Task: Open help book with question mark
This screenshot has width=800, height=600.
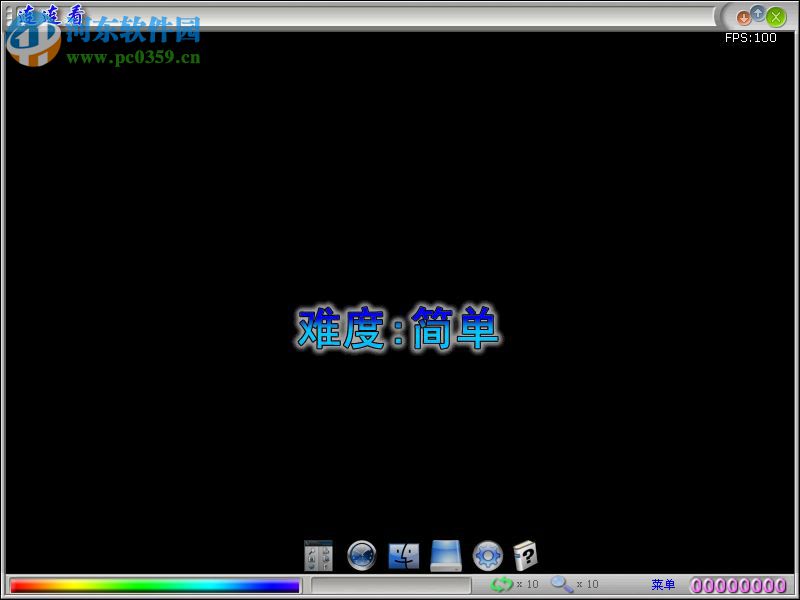Action: (x=526, y=555)
